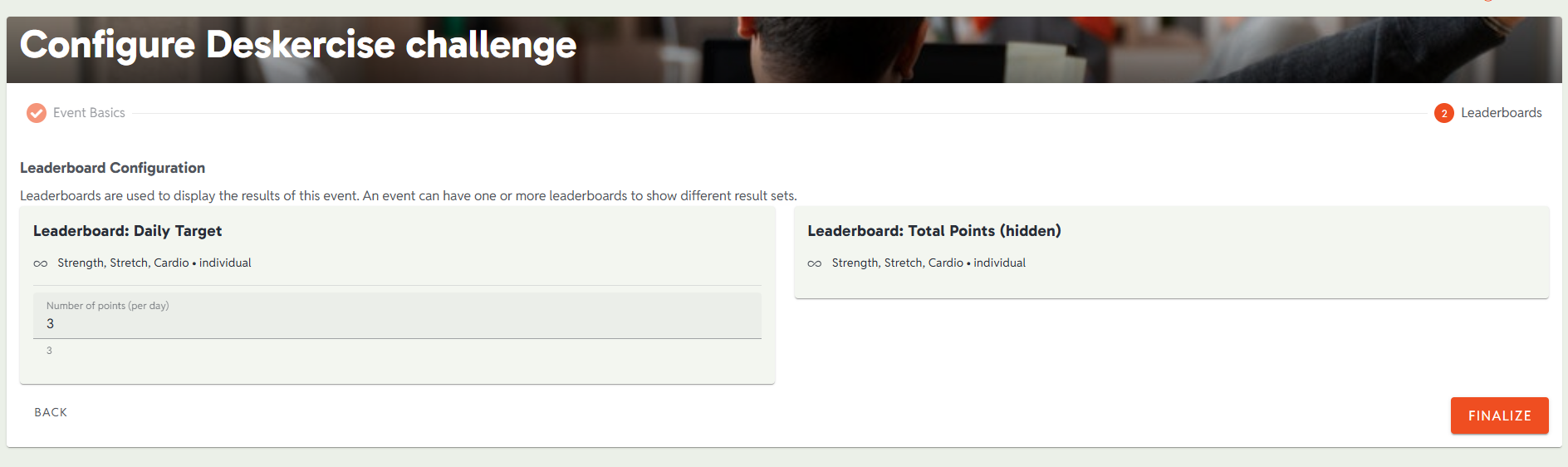This screenshot has height=467, width=1568.
Task: Click the hint value below the points field
Action: pos(49,351)
